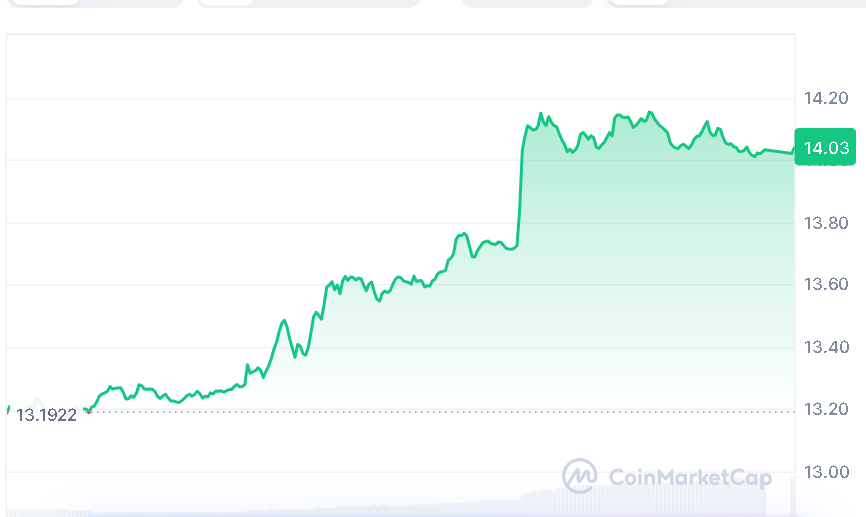The width and height of the screenshot is (866, 517).
Task: Click the green starting point at chart's left edge
Action: [8, 408]
